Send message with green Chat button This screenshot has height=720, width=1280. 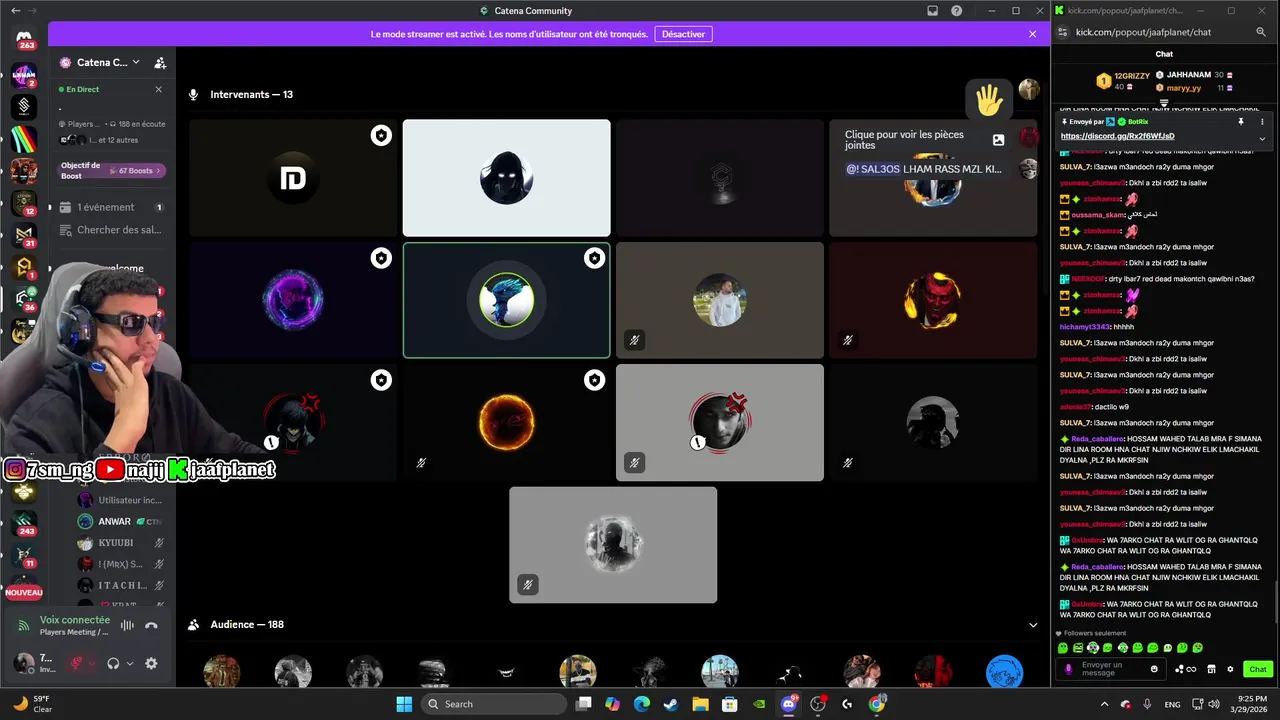pyautogui.click(x=1258, y=669)
